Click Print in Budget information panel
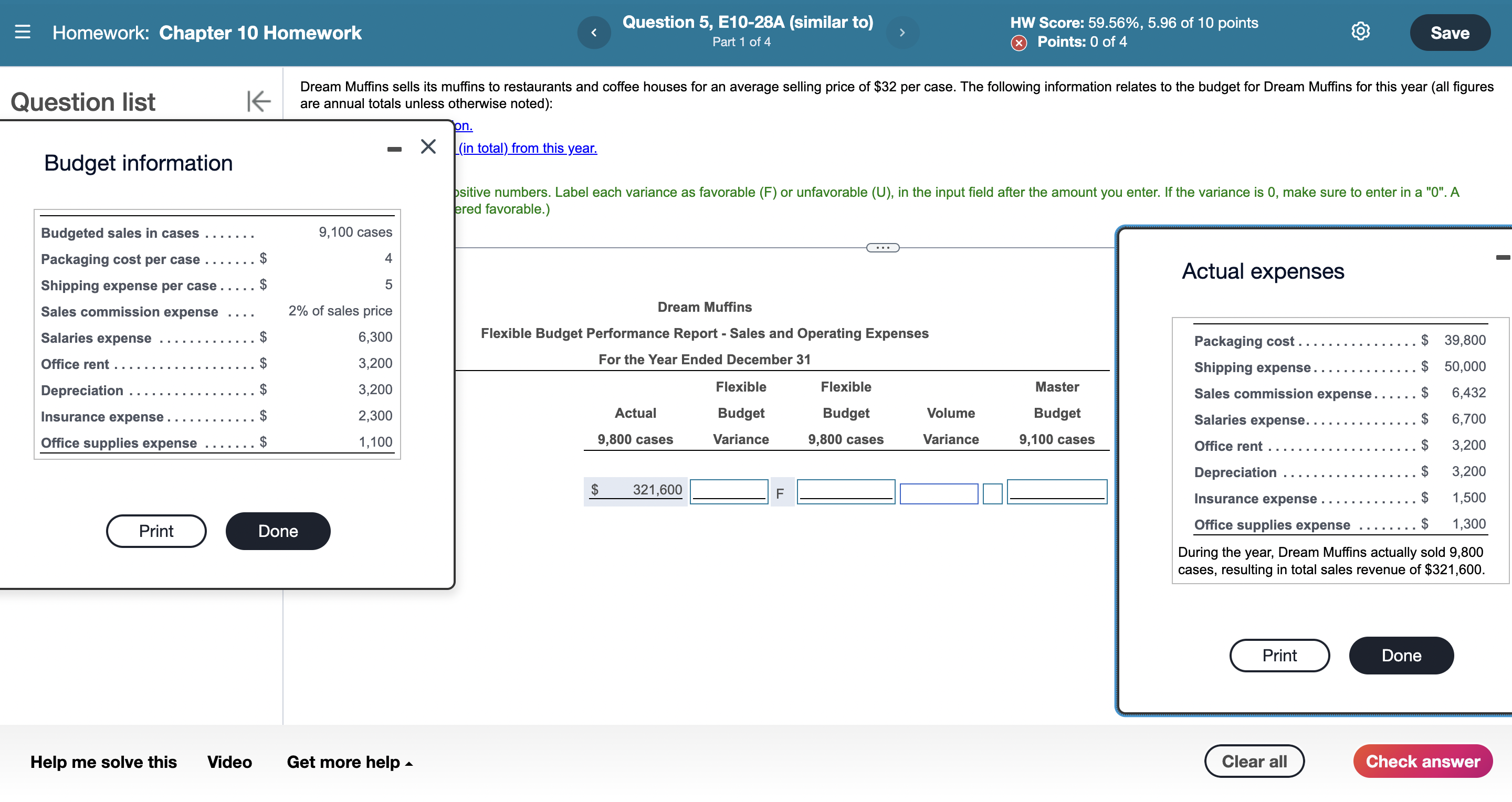This screenshot has width=1512, height=802. click(156, 531)
